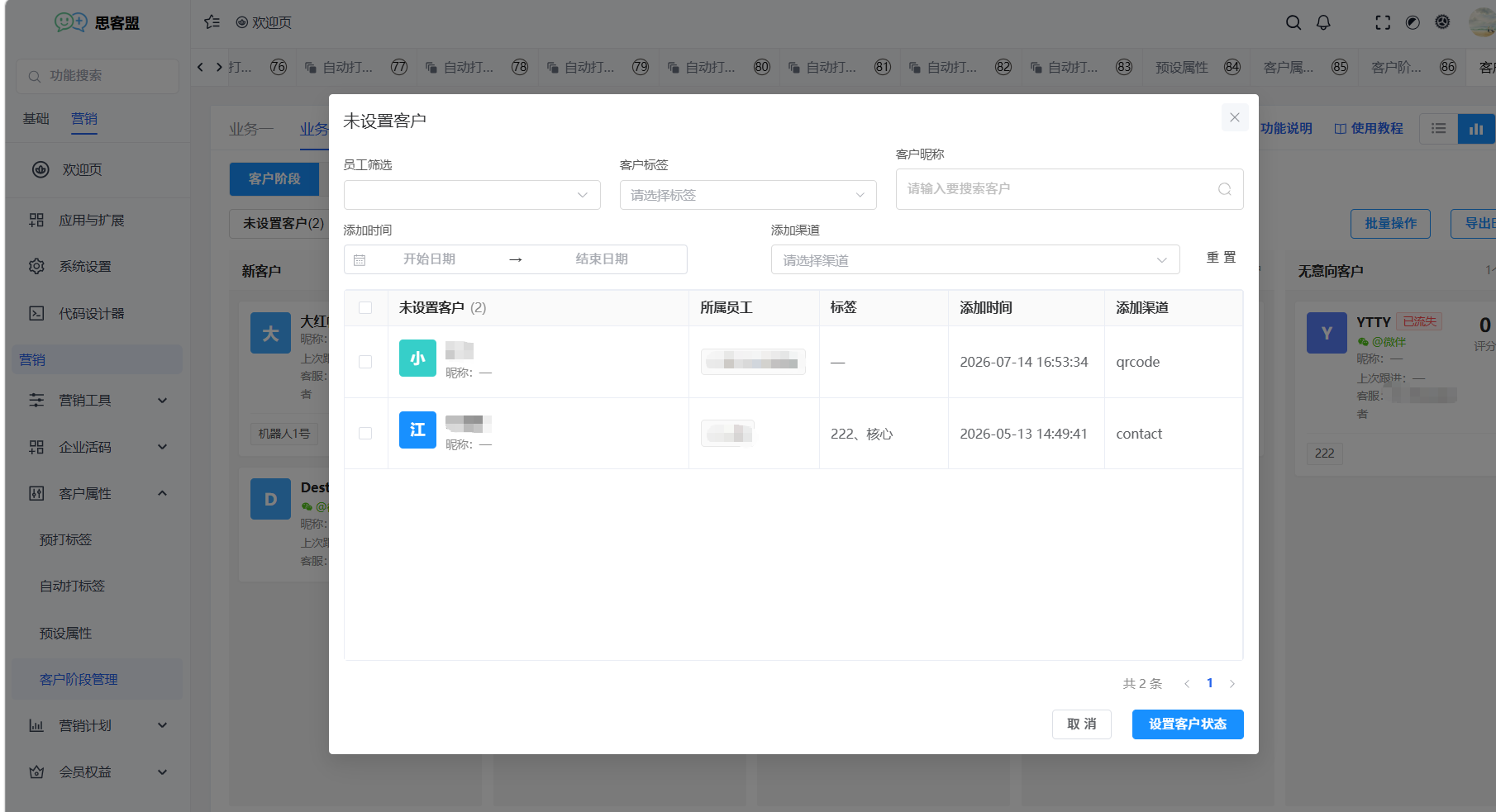Image resolution: width=1496 pixels, height=812 pixels.
Task: Expand the 营销计划 menu
Action: click(163, 725)
